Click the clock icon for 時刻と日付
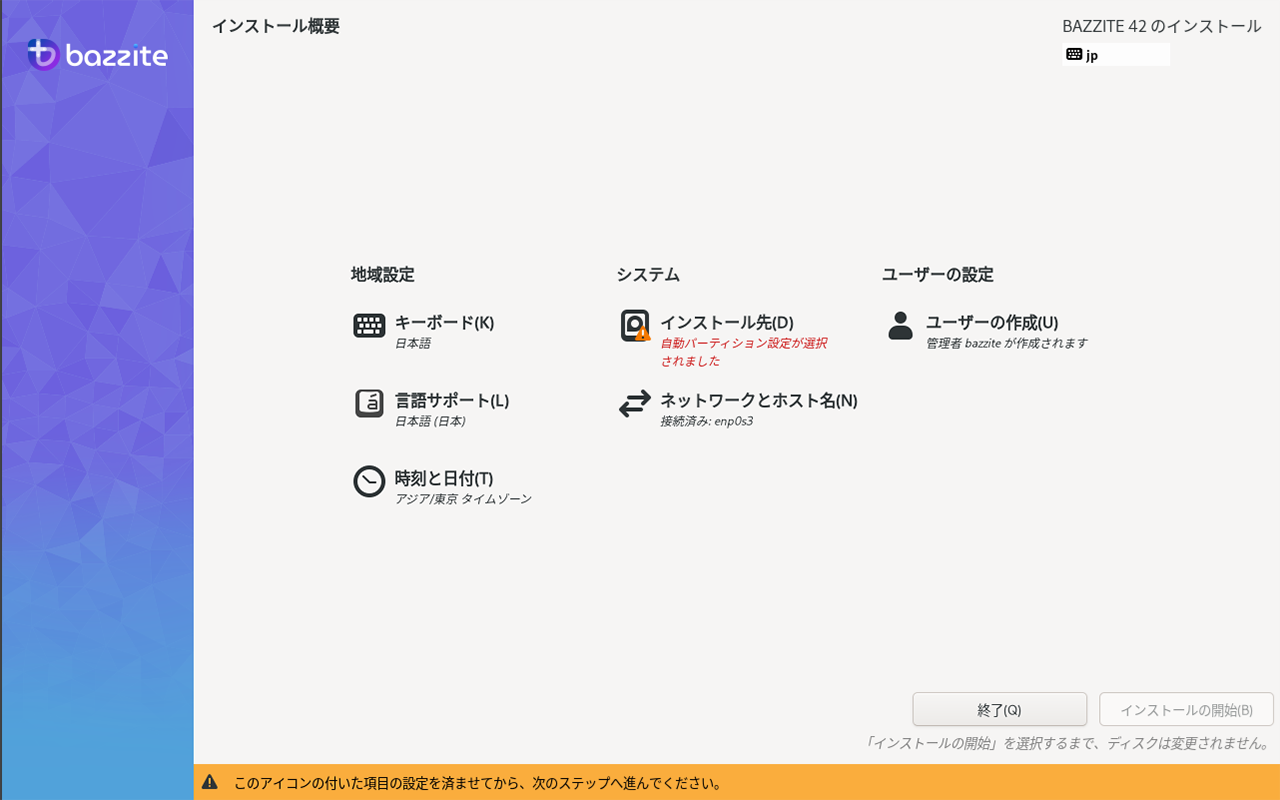1280x800 pixels. [368, 481]
